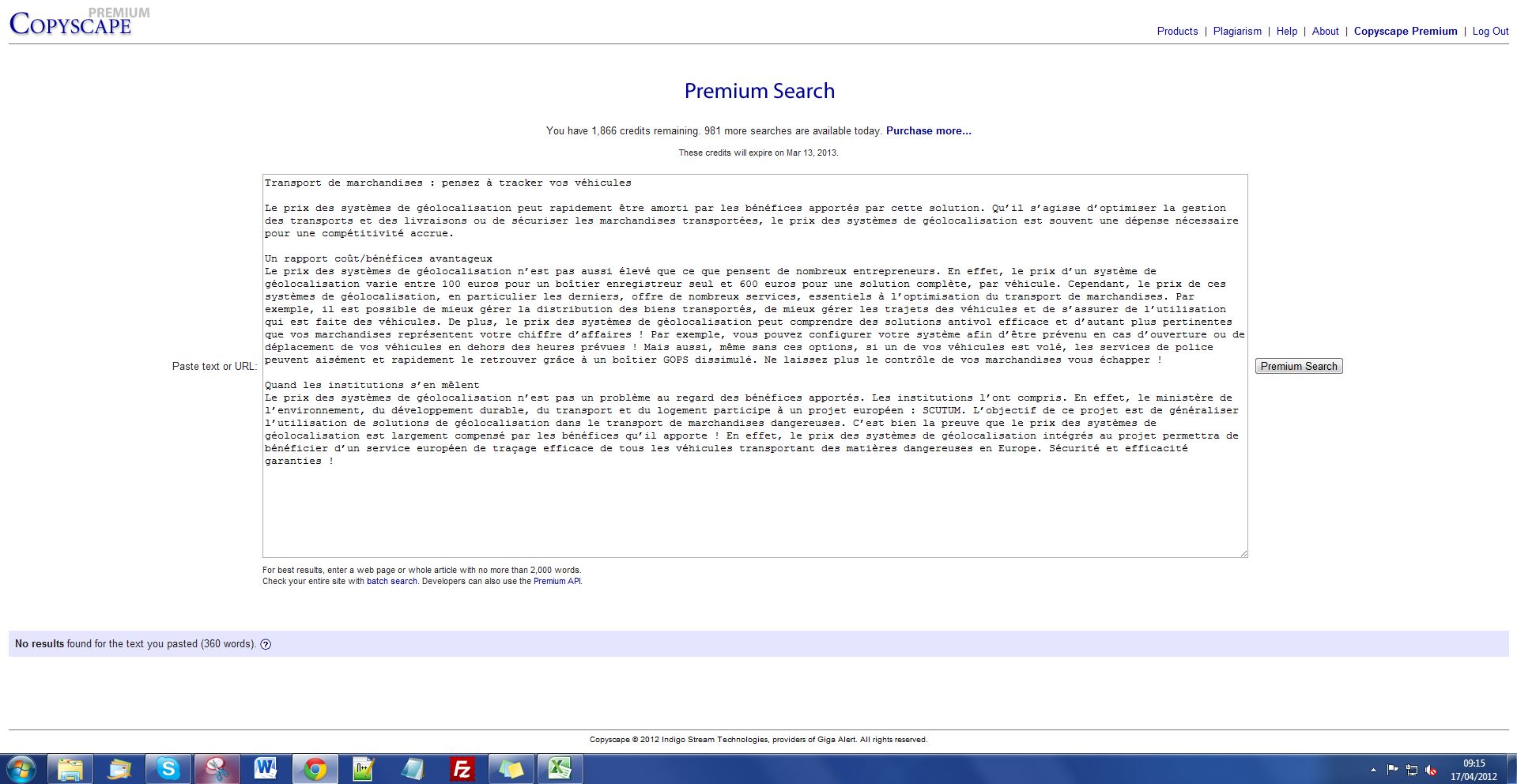Follow the Purchase more credits link
Viewport: 1517px width, 784px height.
[928, 131]
